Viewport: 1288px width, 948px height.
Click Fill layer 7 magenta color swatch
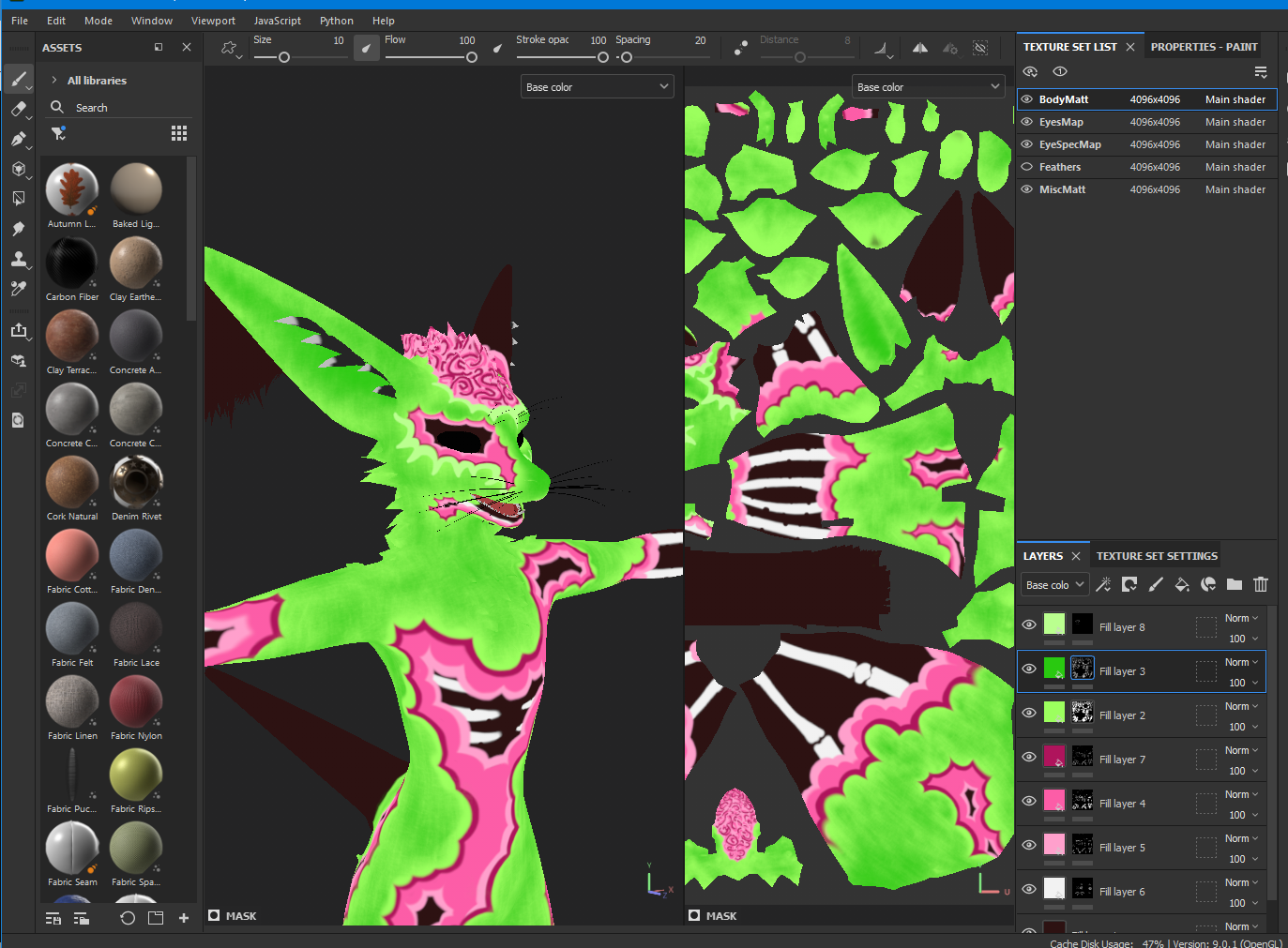[1054, 756]
